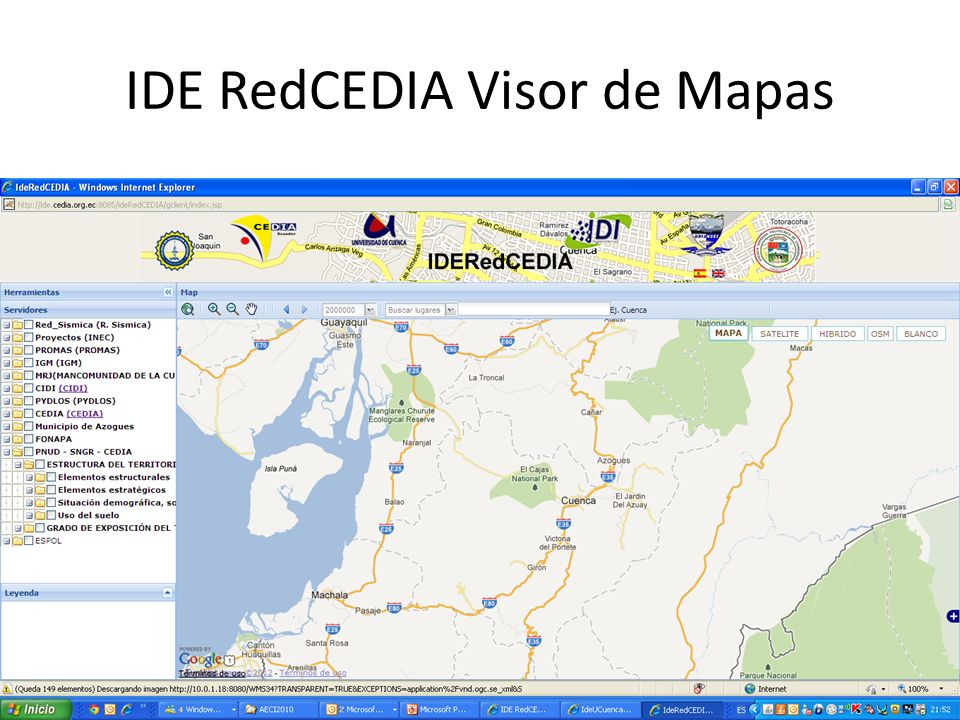This screenshot has width=960, height=720.
Task: Switch base layer to OSM
Action: pyautogui.click(x=880, y=334)
